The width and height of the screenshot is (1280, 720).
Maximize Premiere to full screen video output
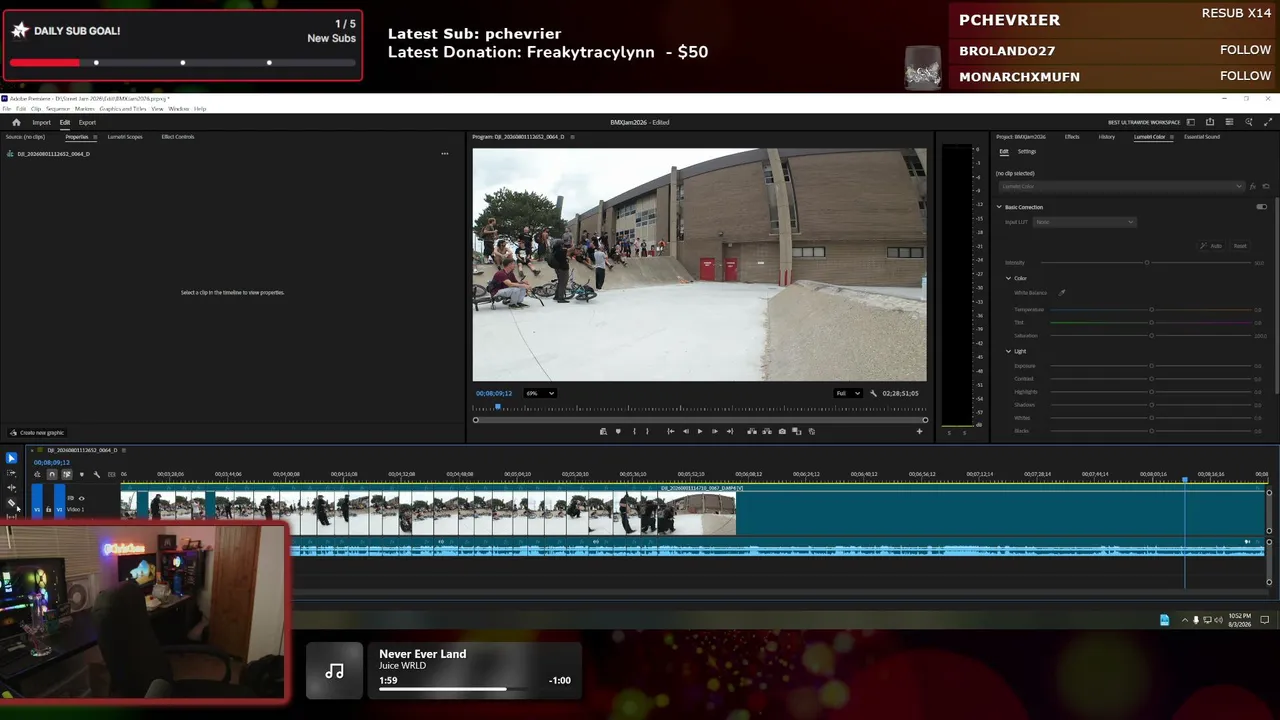1268,122
